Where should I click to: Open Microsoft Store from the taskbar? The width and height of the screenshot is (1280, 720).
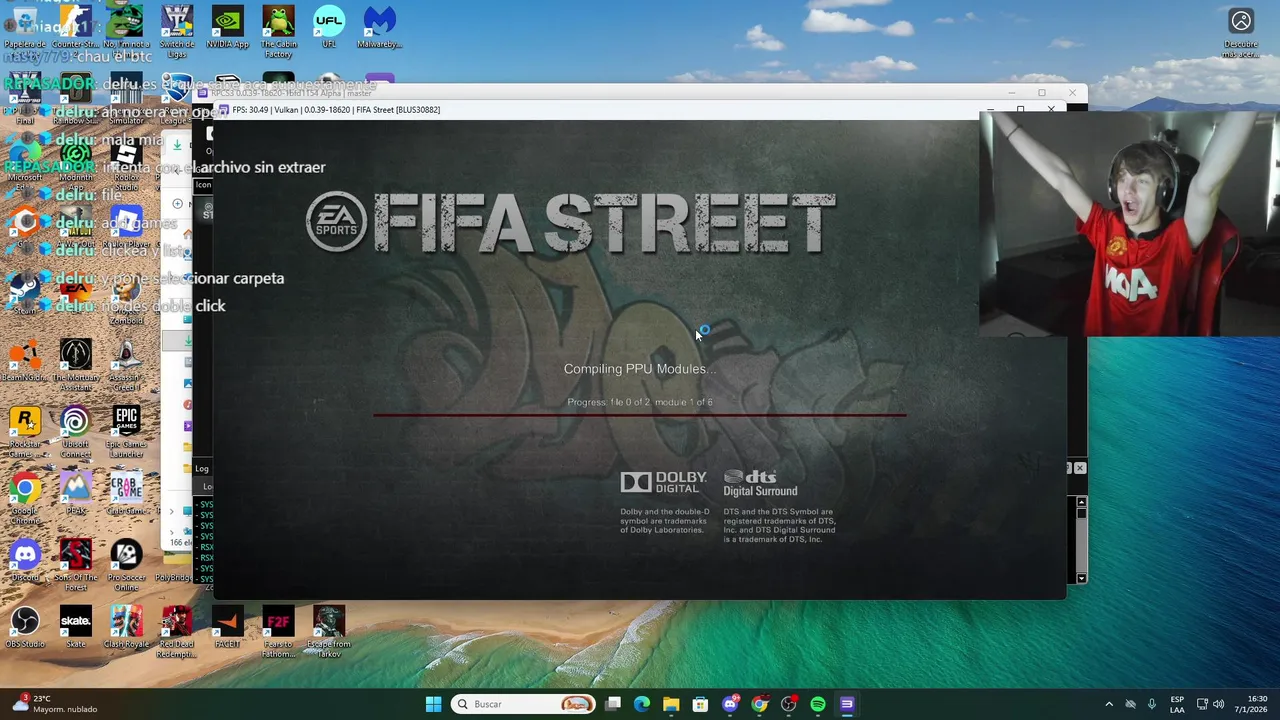coord(700,704)
